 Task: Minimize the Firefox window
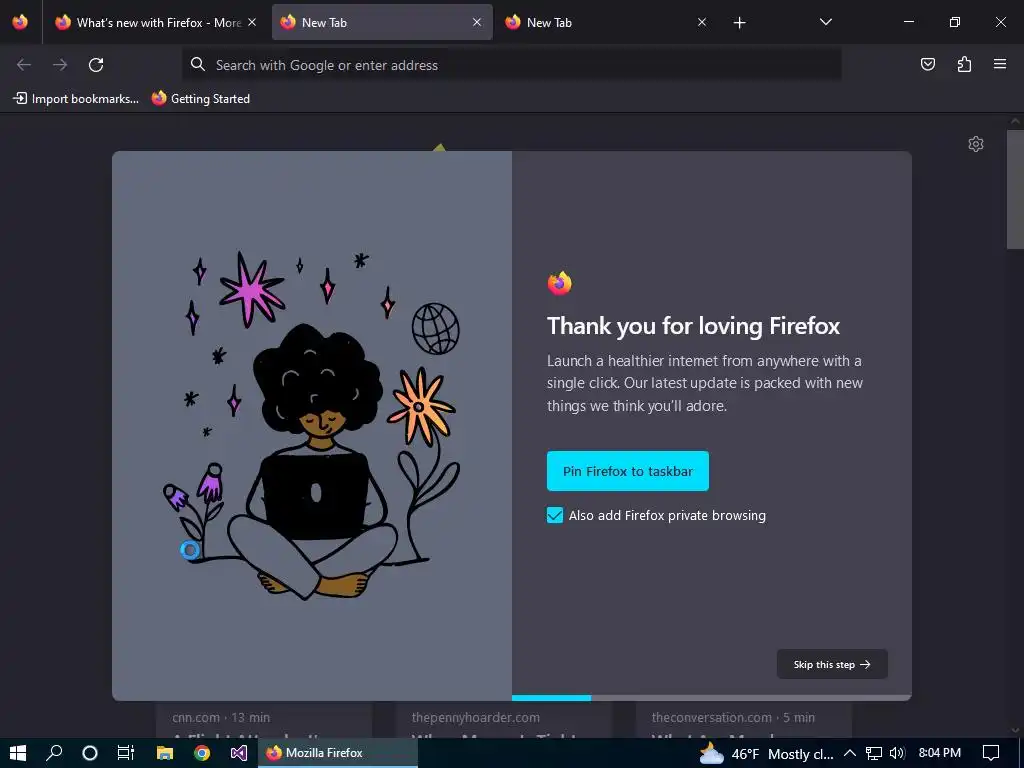(908, 22)
